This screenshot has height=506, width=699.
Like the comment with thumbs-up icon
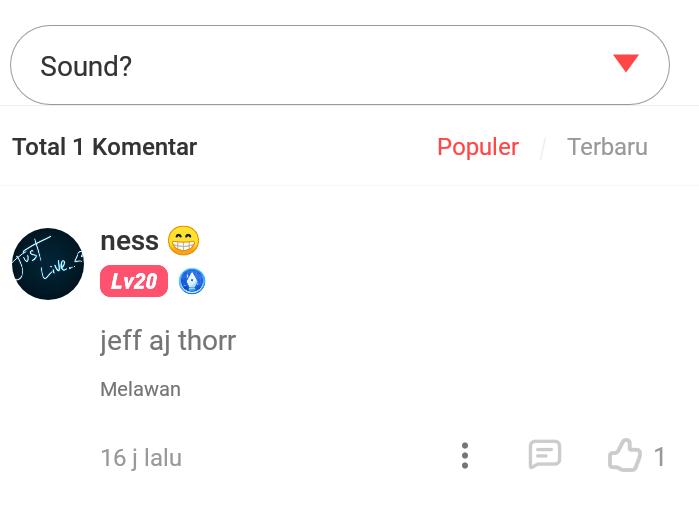[x=624, y=456]
